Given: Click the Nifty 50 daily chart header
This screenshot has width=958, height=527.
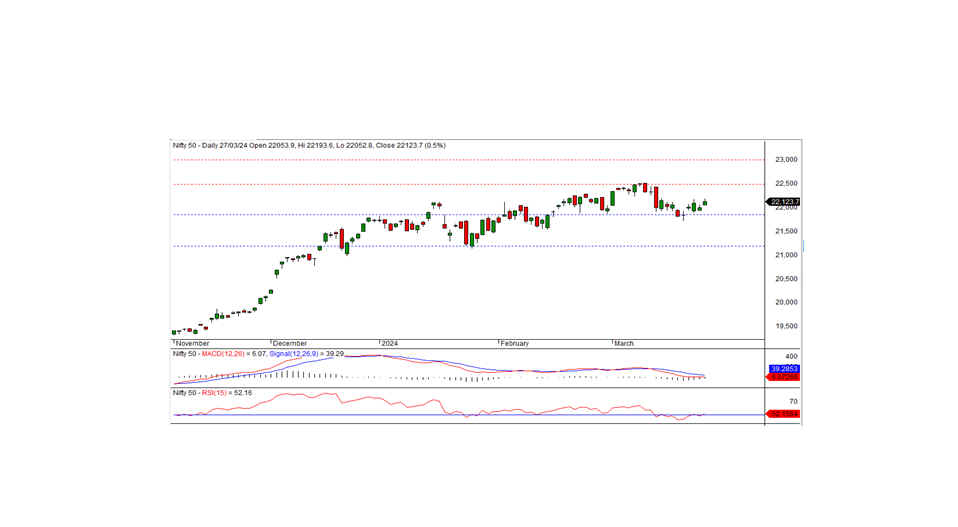Looking at the screenshot, I should [x=309, y=146].
